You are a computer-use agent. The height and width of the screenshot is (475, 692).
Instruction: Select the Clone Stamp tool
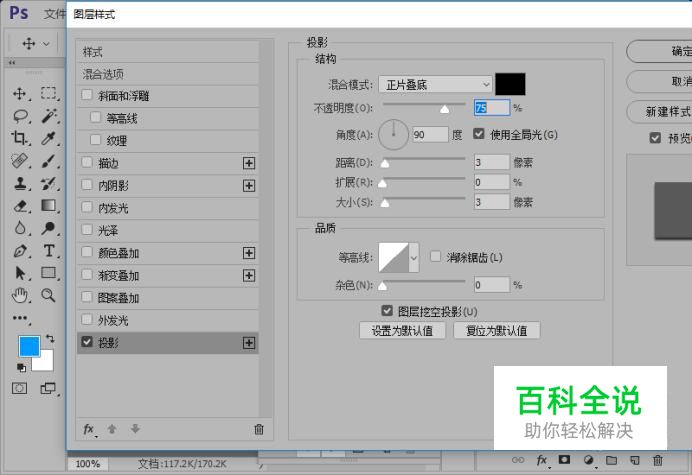pos(20,183)
